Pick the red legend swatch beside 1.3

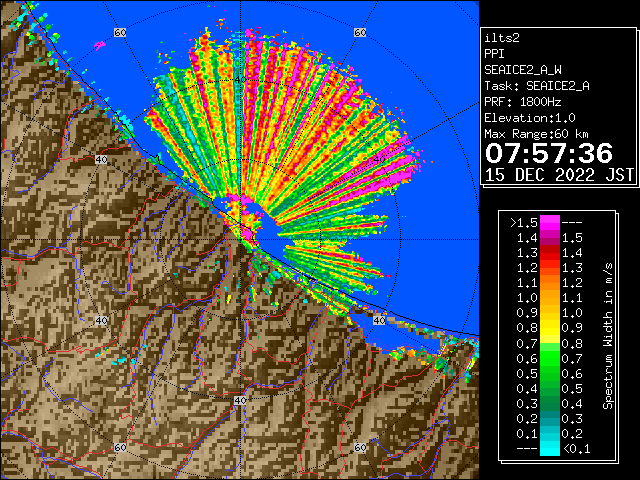(x=550, y=253)
